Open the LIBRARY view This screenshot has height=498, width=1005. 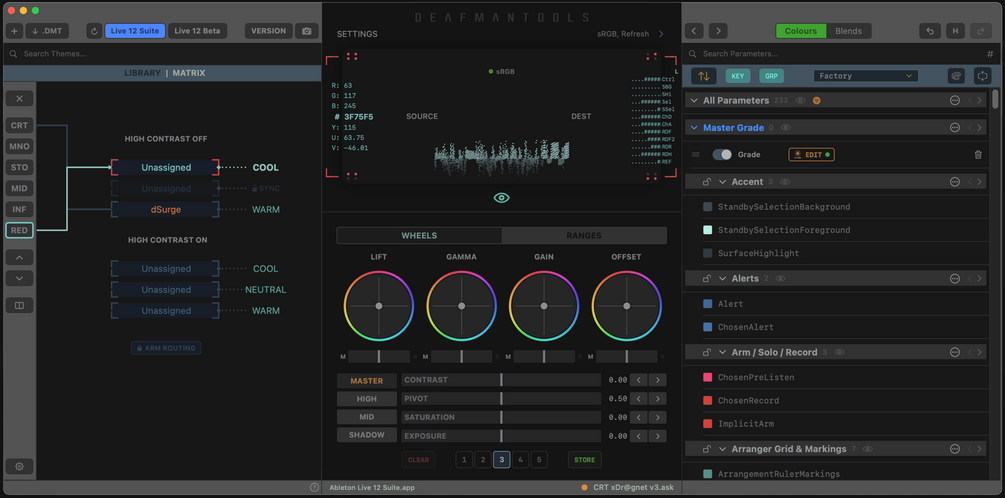point(142,73)
